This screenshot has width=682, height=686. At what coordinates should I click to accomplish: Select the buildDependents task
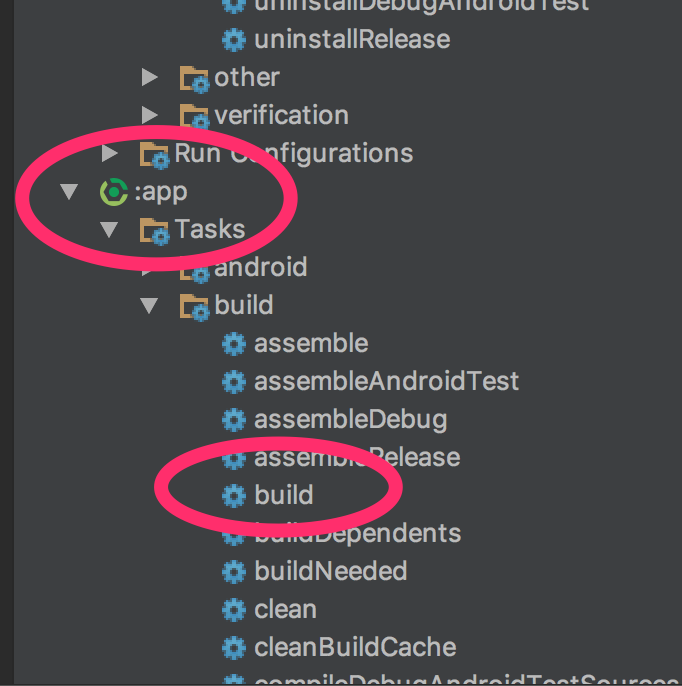(357, 534)
